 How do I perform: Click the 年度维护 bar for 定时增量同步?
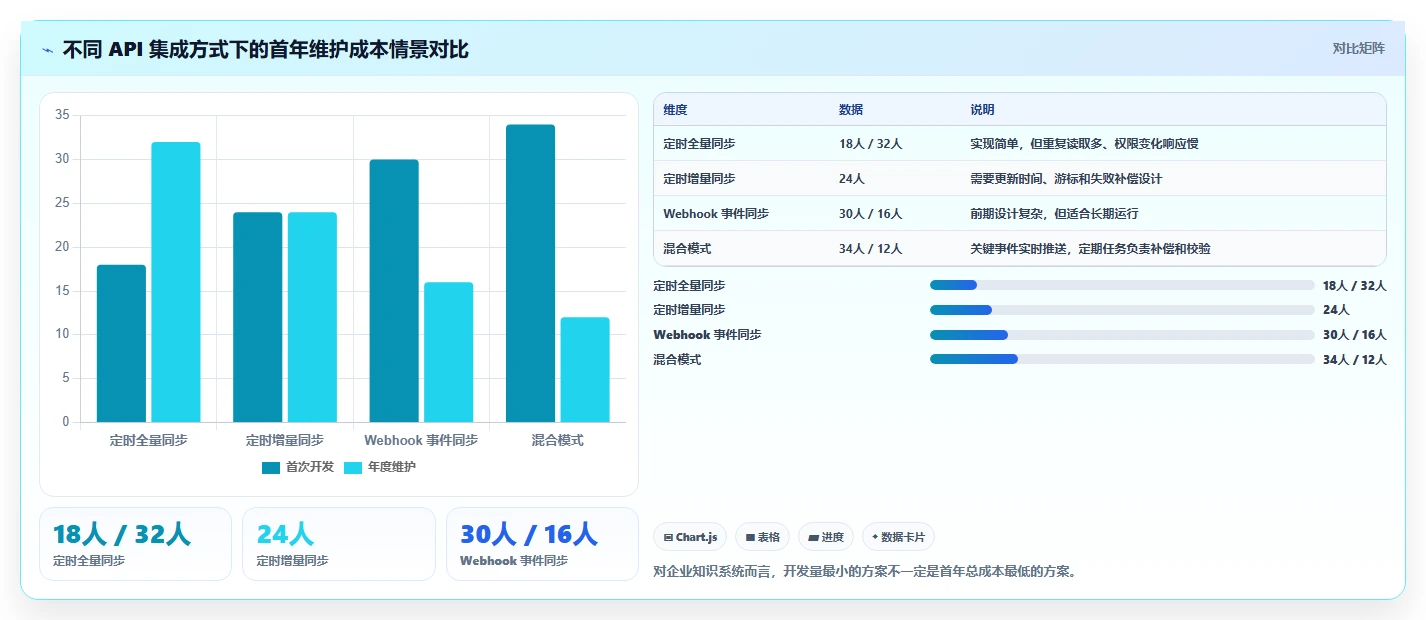point(312,317)
